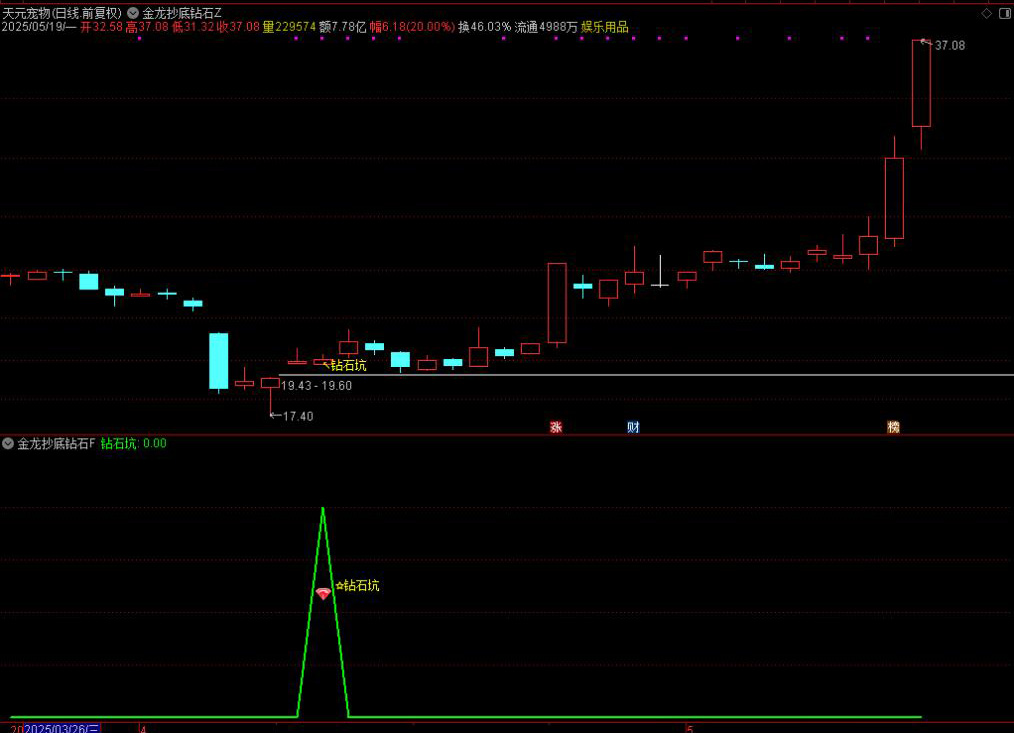Click the 钻石坑 label on the candlestick chart
This screenshot has width=1014, height=733.
(348, 365)
